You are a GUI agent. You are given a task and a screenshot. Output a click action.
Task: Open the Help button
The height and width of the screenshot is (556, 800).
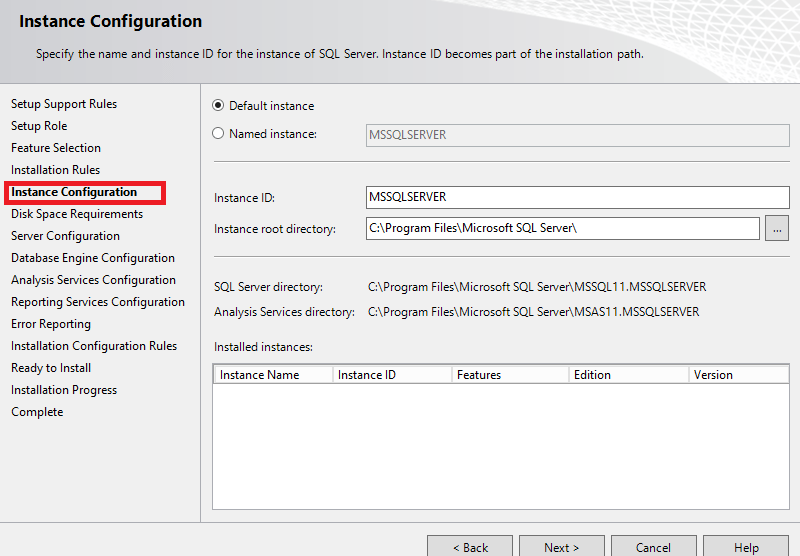pyautogui.click(x=745, y=546)
